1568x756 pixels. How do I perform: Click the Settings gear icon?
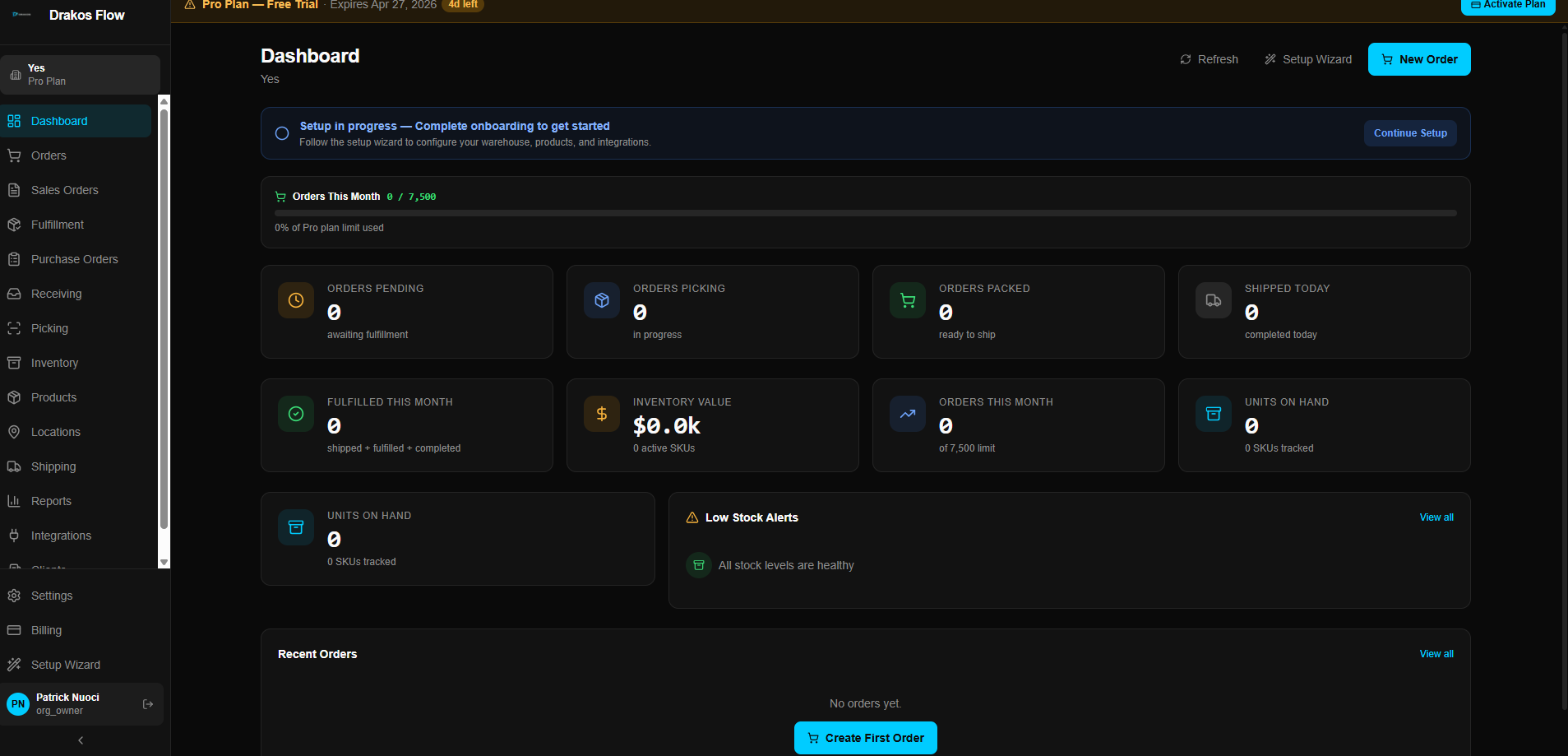click(x=14, y=596)
